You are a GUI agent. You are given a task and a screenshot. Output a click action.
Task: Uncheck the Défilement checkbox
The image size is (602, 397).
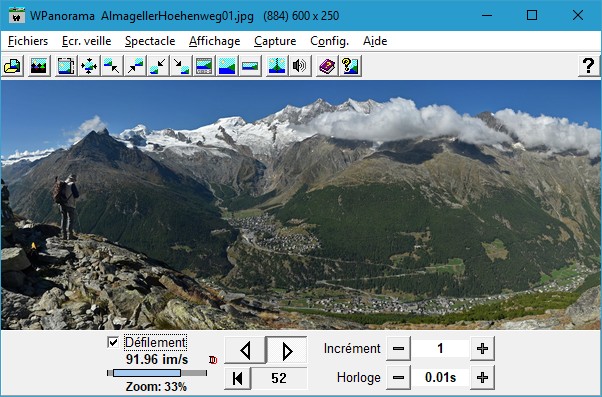[x=113, y=342]
